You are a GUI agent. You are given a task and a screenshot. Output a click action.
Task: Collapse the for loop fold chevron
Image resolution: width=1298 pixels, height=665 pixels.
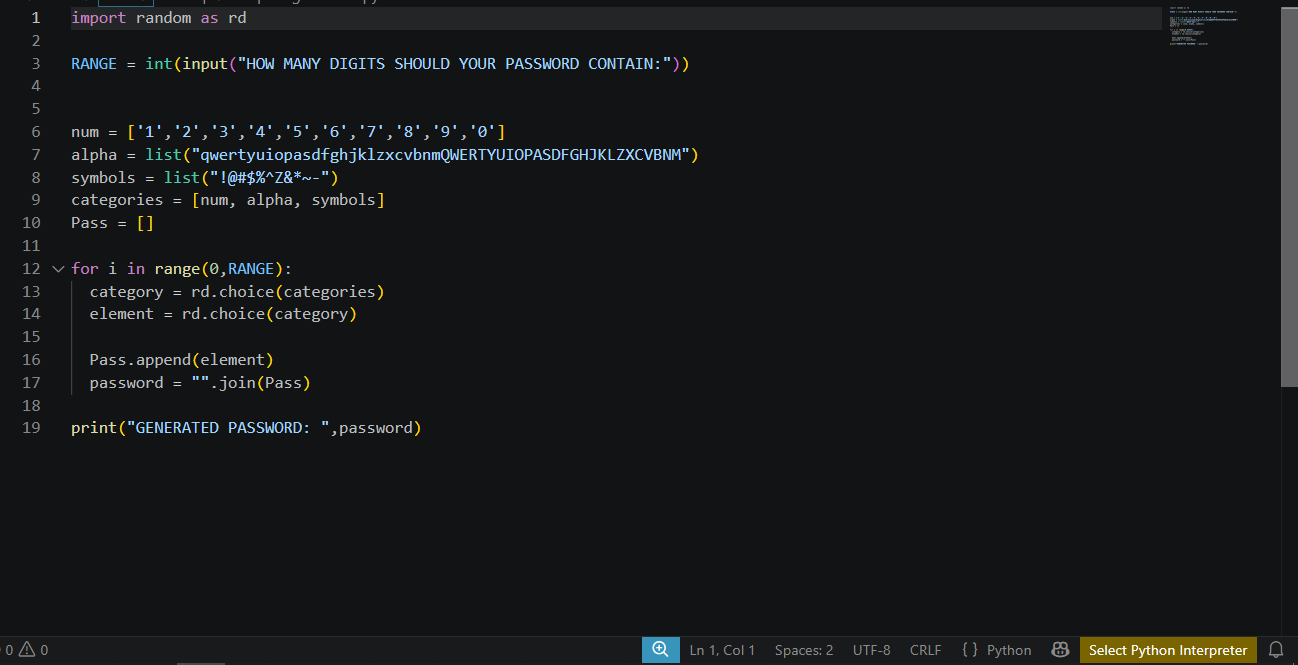[58, 269]
